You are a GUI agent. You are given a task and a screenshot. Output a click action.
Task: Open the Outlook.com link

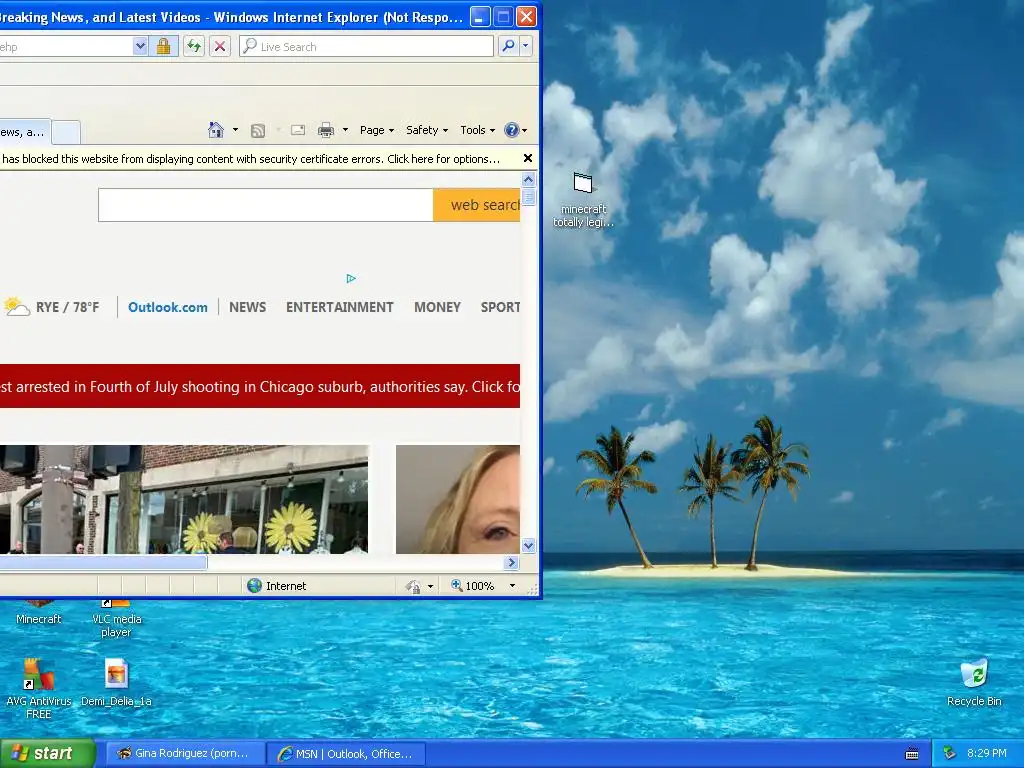[168, 307]
